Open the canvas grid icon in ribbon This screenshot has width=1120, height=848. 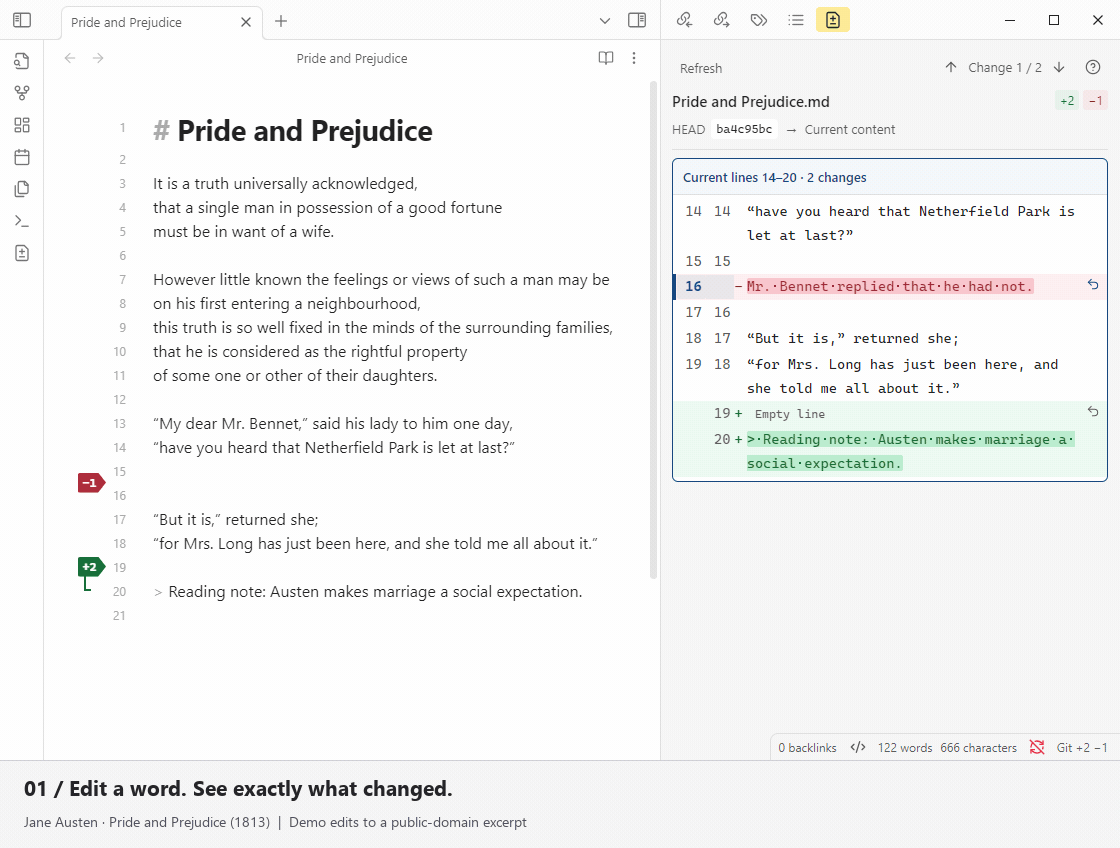pyautogui.click(x=22, y=125)
